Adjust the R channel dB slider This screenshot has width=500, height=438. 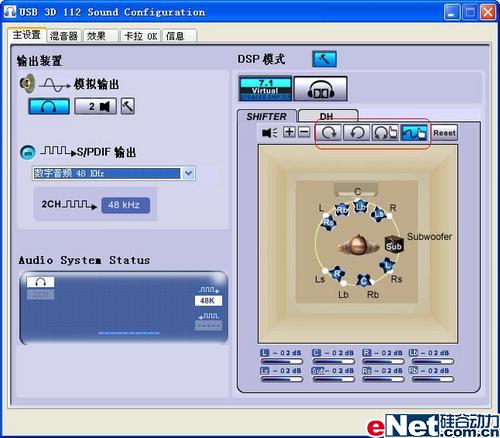[383, 361]
